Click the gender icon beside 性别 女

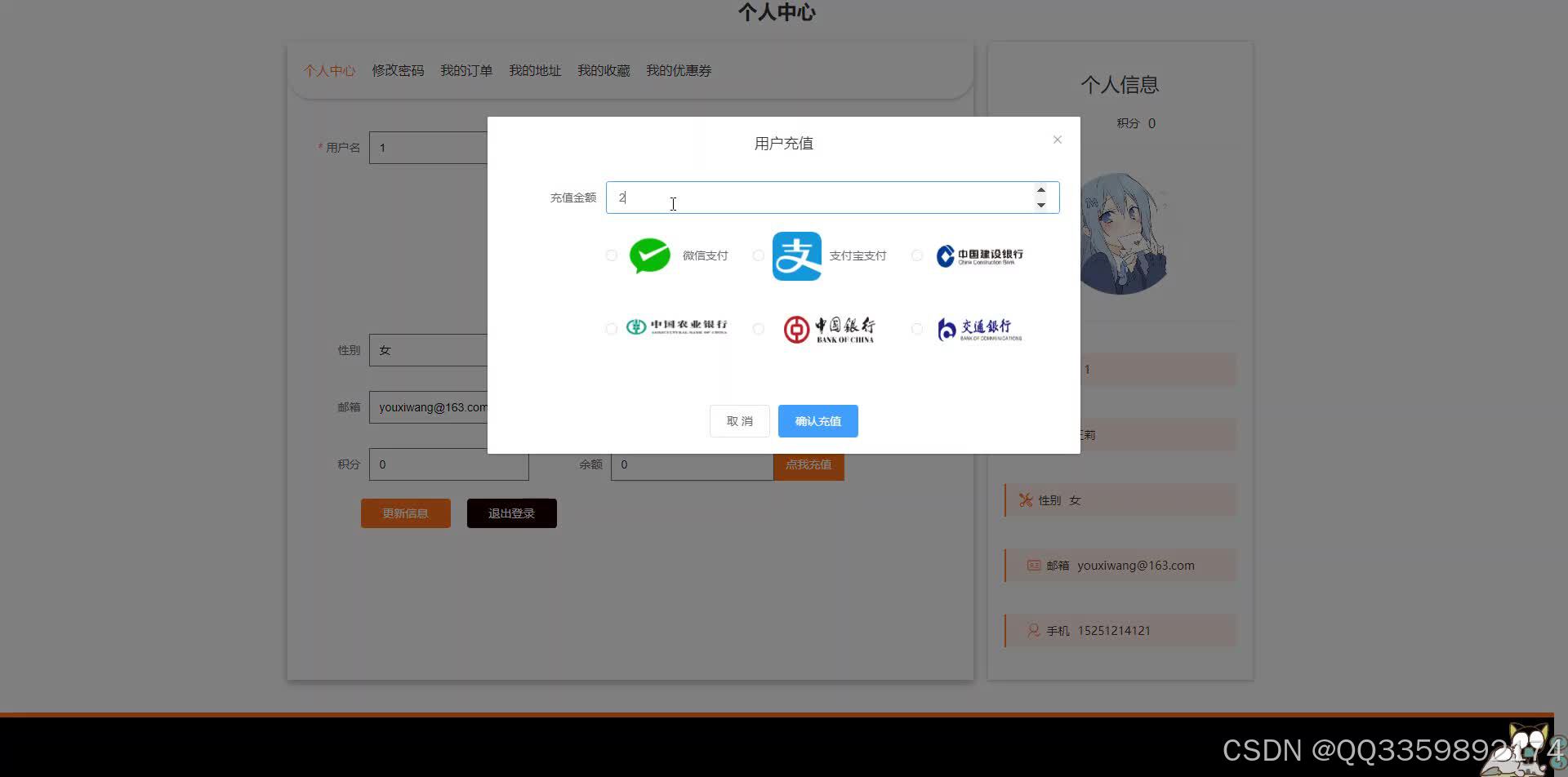[x=1026, y=500]
